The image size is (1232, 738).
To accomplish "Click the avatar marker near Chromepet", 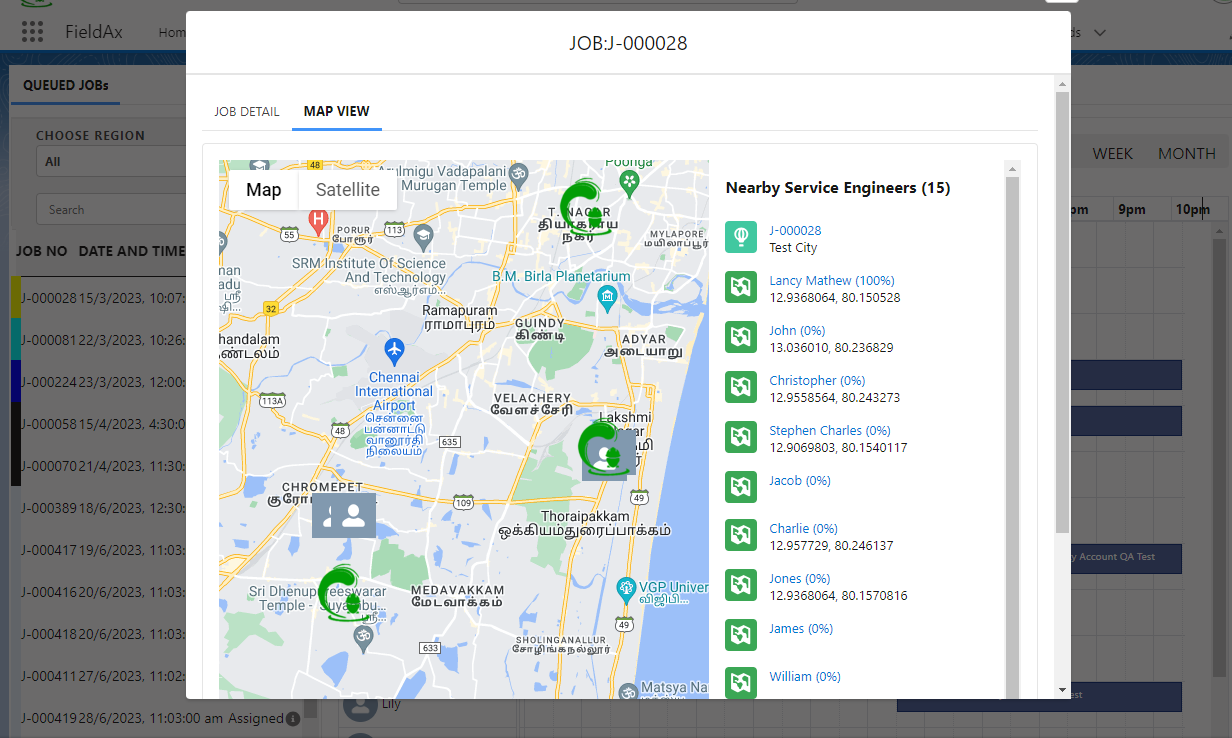I will coord(344,515).
